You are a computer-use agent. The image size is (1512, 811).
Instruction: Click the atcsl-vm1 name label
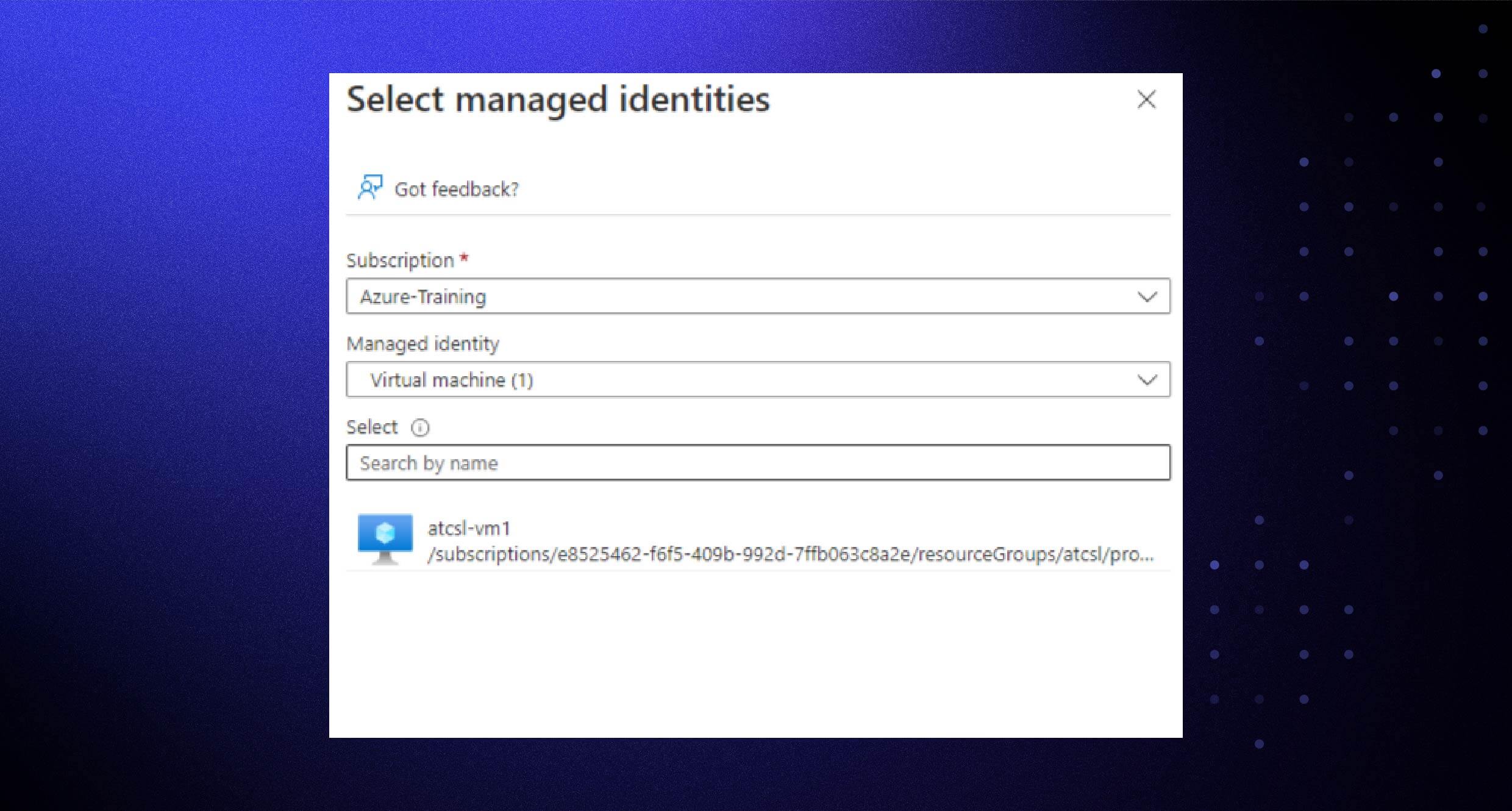[471, 528]
